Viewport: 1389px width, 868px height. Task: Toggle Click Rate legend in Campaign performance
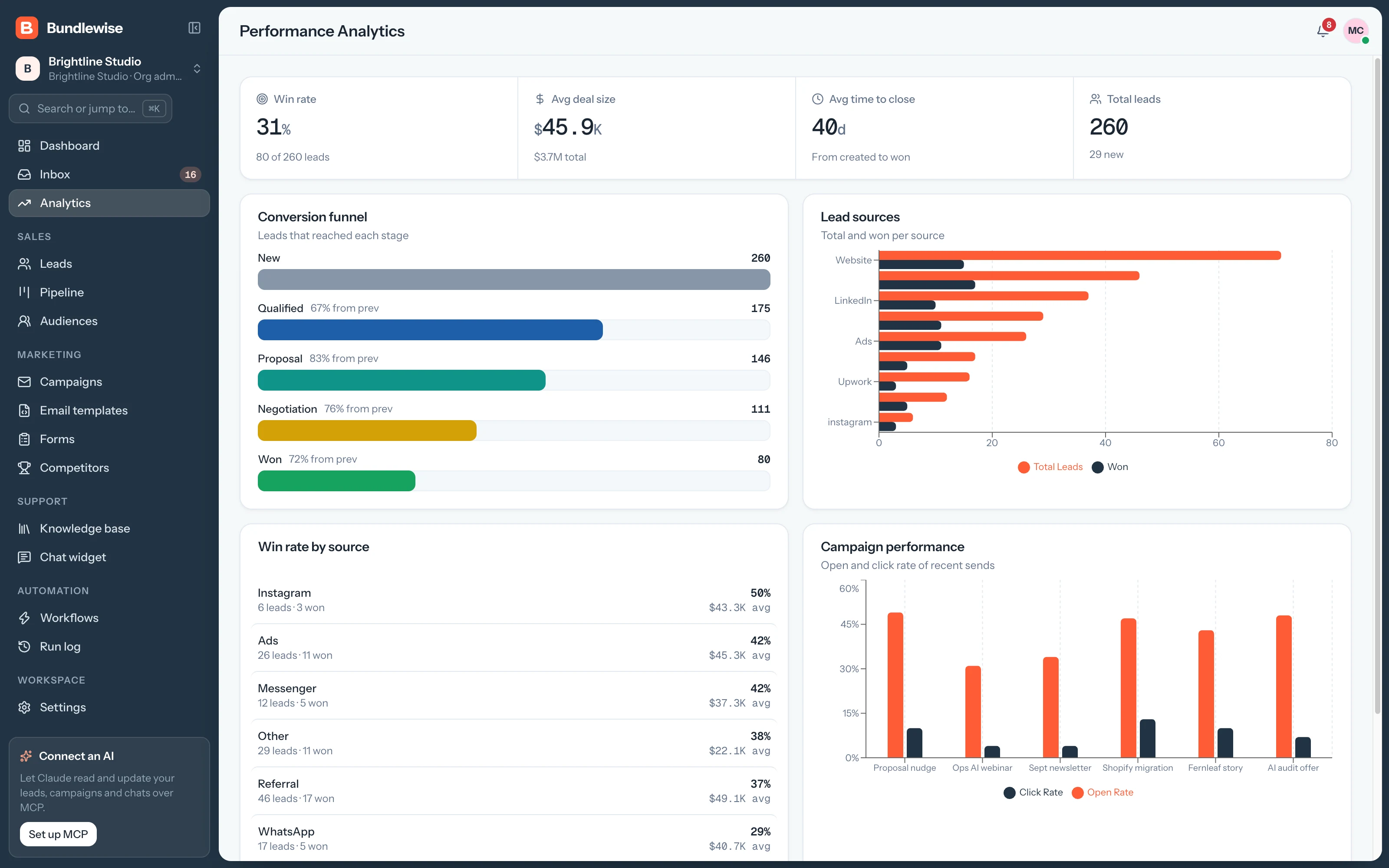[x=1033, y=792]
